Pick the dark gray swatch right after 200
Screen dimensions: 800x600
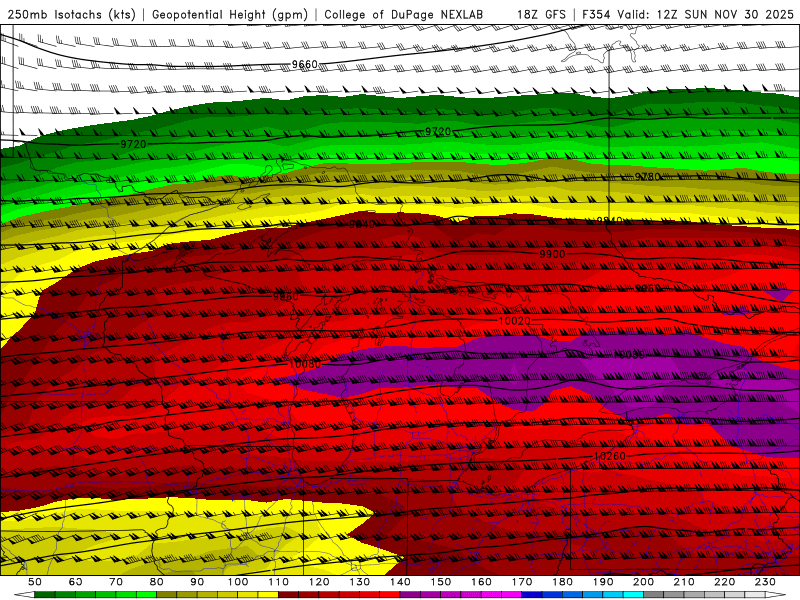click(654, 595)
